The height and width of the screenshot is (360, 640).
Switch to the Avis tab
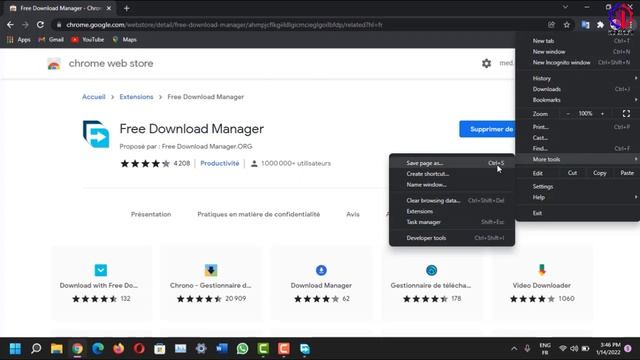coord(353,214)
